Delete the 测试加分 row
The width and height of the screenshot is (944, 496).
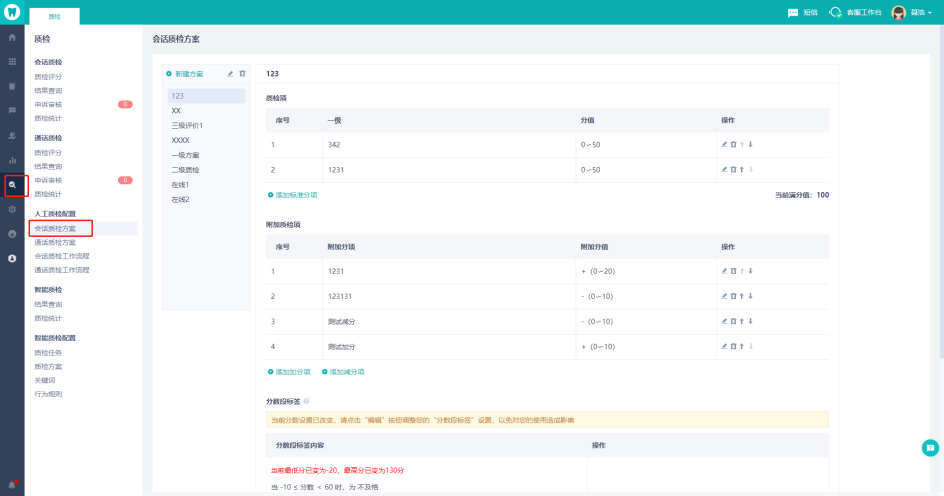[x=733, y=347]
